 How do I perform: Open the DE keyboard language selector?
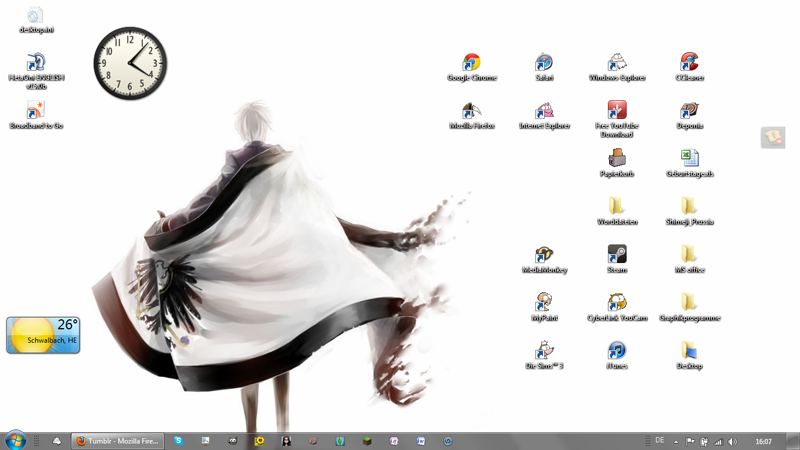[660, 441]
